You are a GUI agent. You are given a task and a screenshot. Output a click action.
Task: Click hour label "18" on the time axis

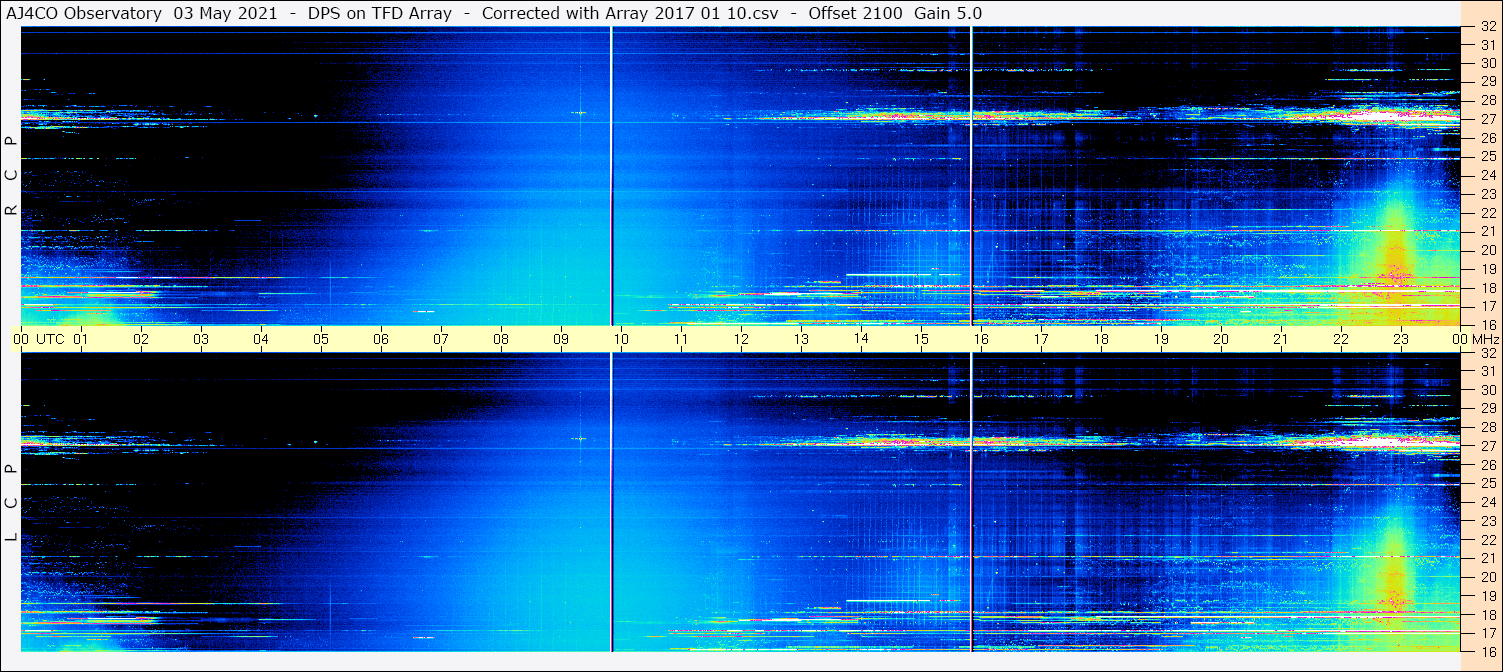pos(1101,339)
